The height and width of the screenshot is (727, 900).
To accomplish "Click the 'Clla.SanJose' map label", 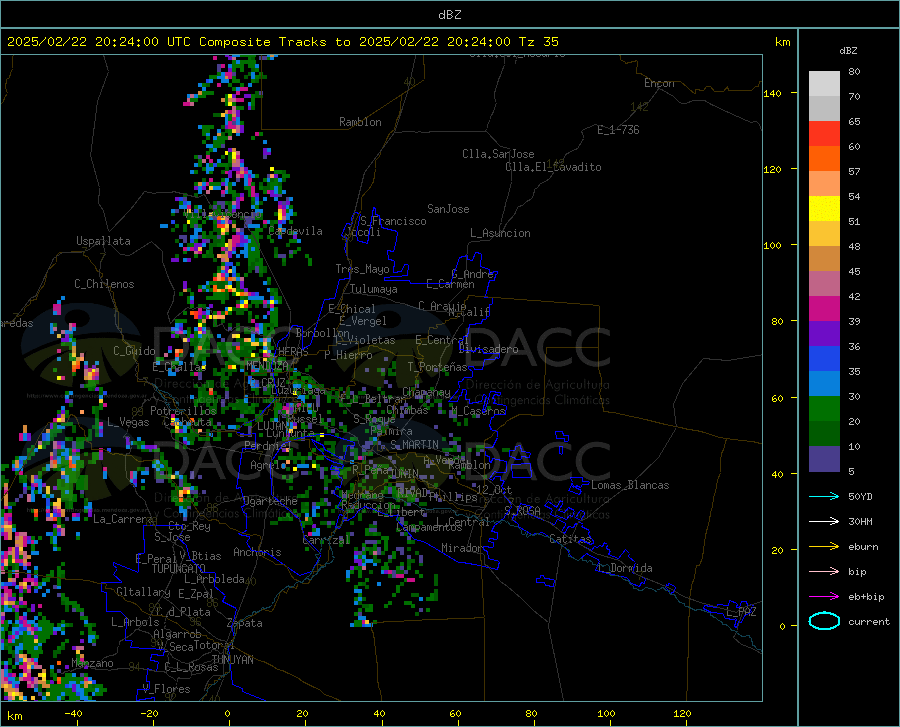I will tap(498, 154).
